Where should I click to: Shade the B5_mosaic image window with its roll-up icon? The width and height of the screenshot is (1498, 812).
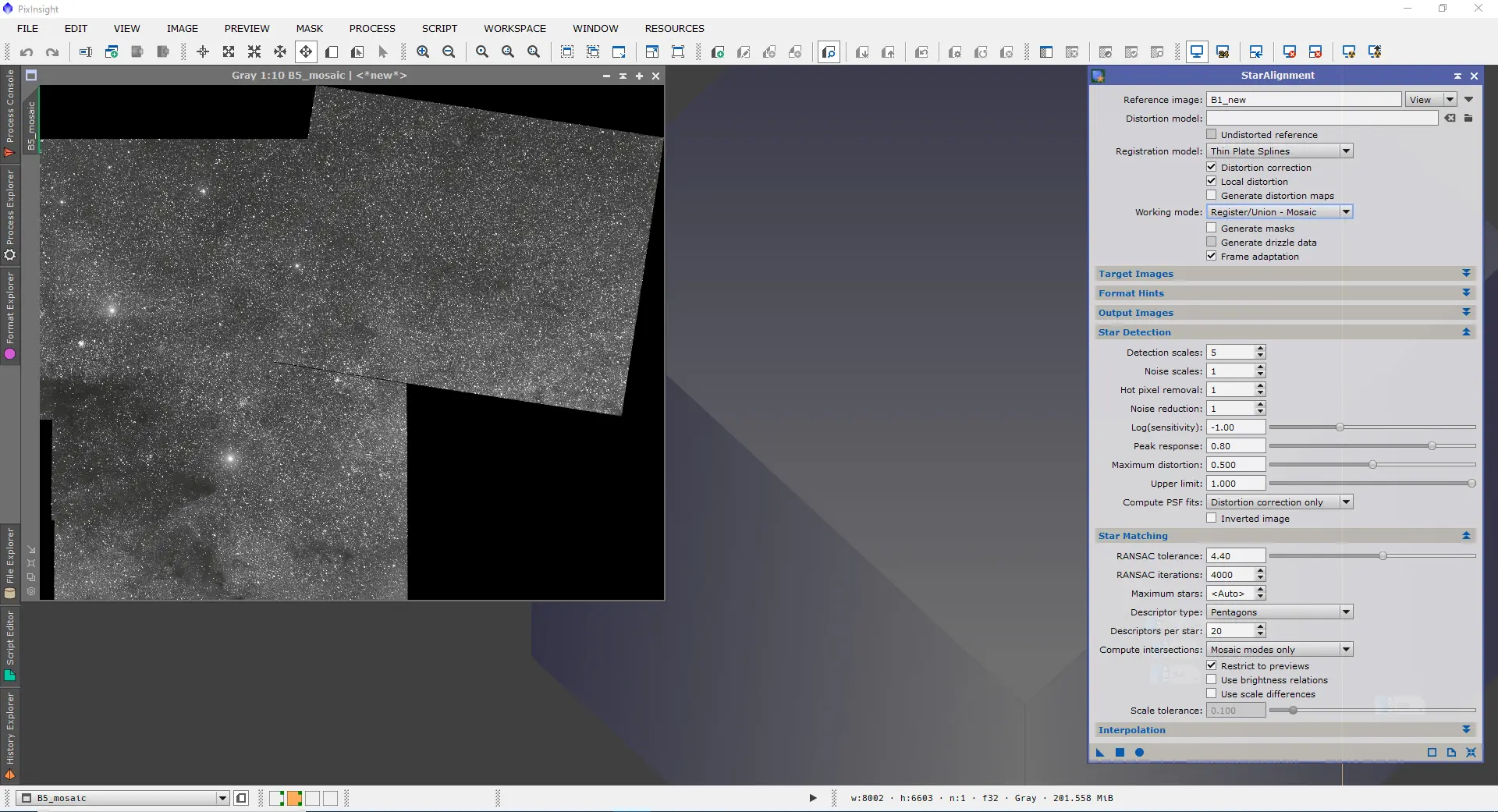(x=623, y=76)
